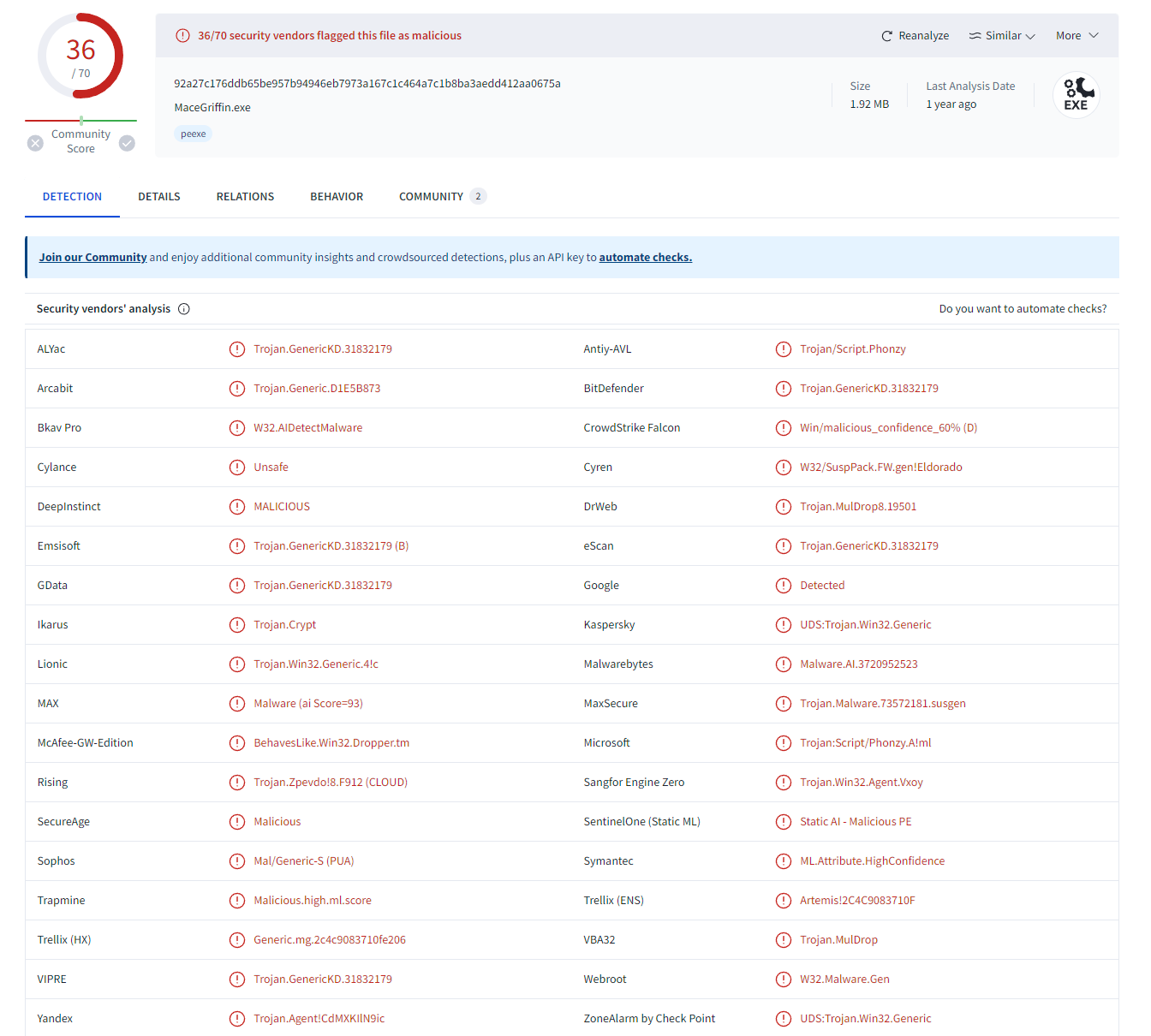Image resolution: width=1151 pixels, height=1036 pixels.
Task: Click the Reanalyze button label
Action: pyautogui.click(x=924, y=36)
